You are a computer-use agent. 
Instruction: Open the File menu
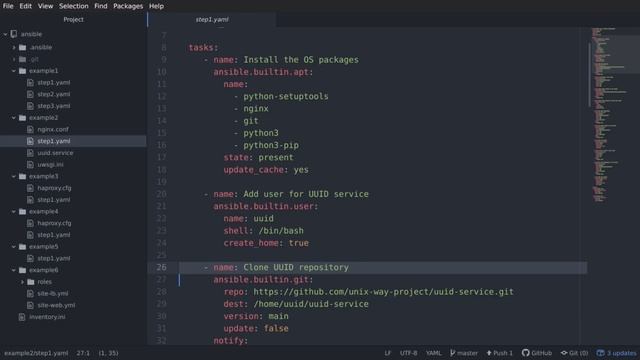tap(8, 6)
